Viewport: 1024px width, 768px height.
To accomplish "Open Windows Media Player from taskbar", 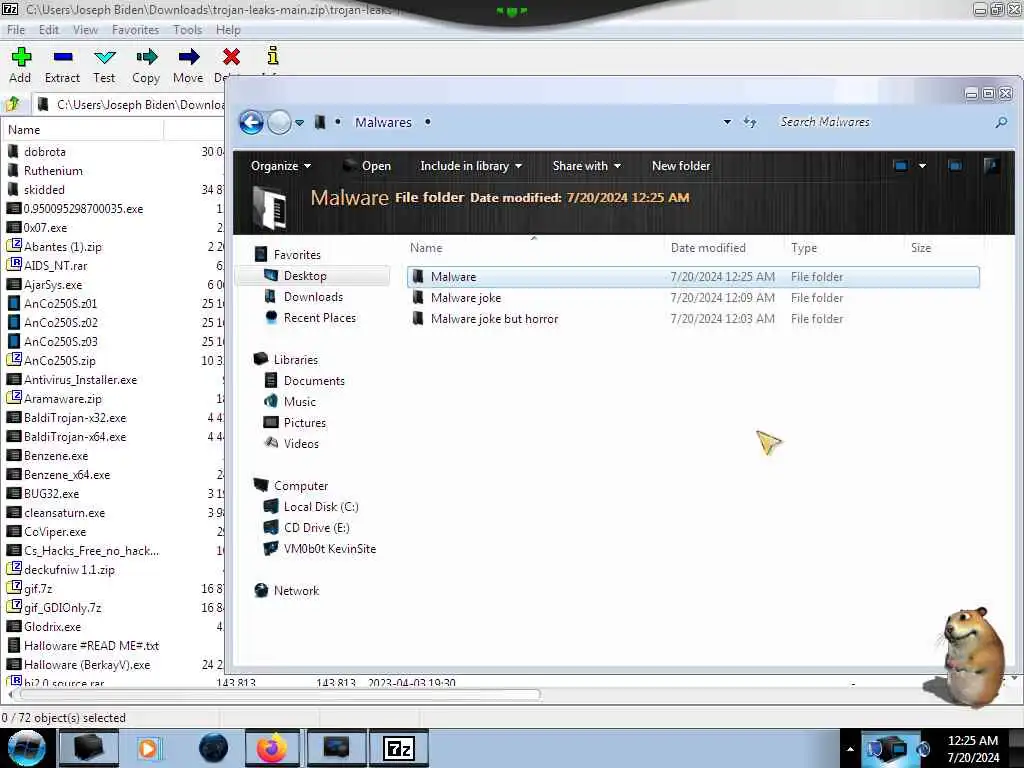I will [150, 748].
